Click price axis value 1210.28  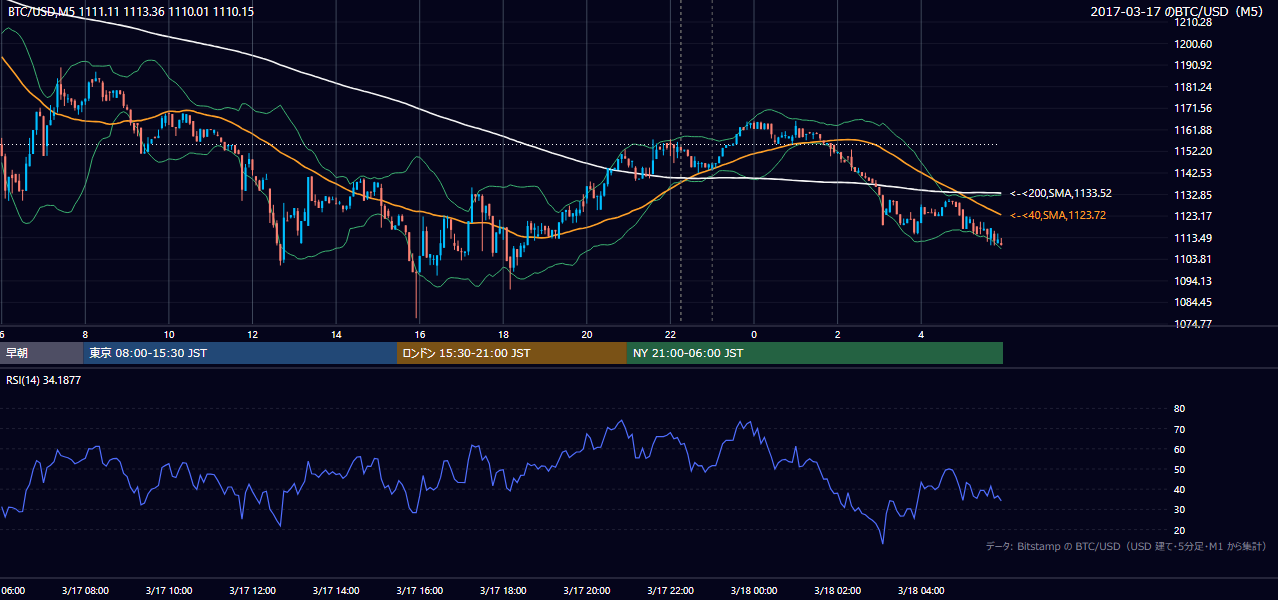coord(1194,22)
